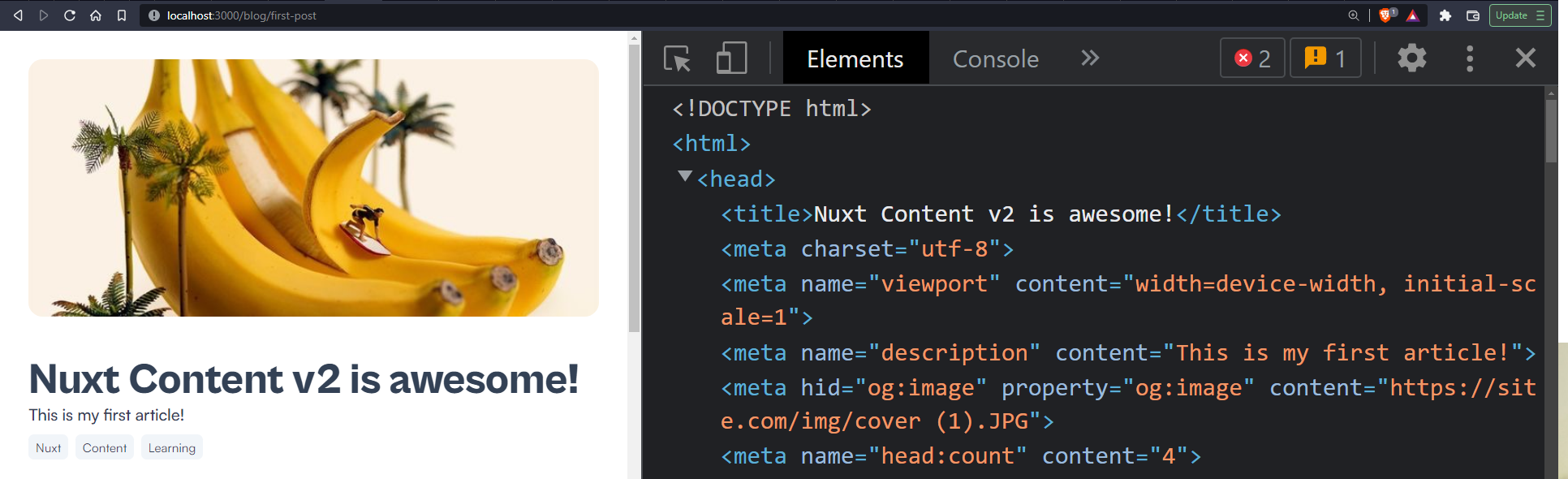Open the extensions puzzle icon
This screenshot has width=1568, height=479.
(x=1445, y=15)
